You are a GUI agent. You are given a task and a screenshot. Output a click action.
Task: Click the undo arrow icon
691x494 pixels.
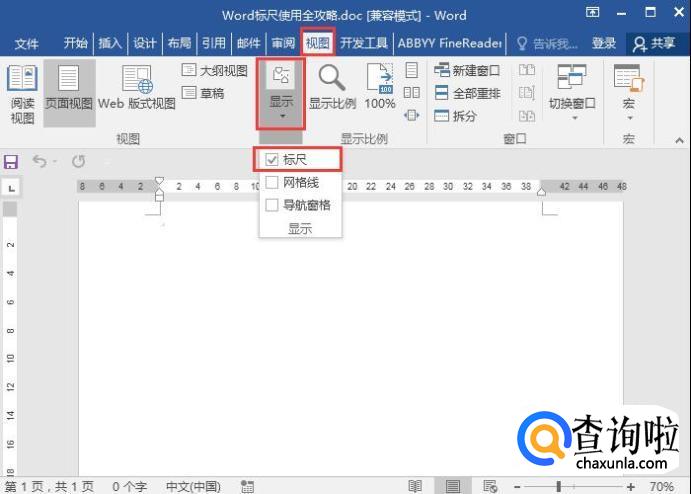pos(39,161)
